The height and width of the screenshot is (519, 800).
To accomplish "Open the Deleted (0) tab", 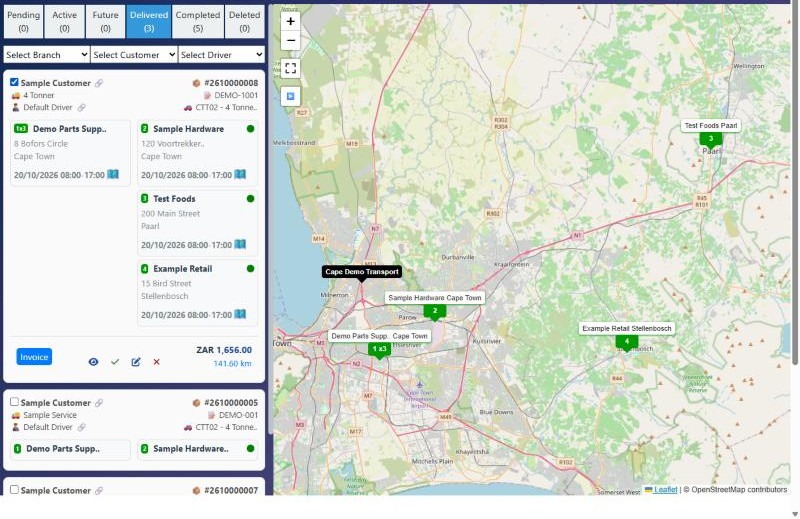I will coord(244,21).
